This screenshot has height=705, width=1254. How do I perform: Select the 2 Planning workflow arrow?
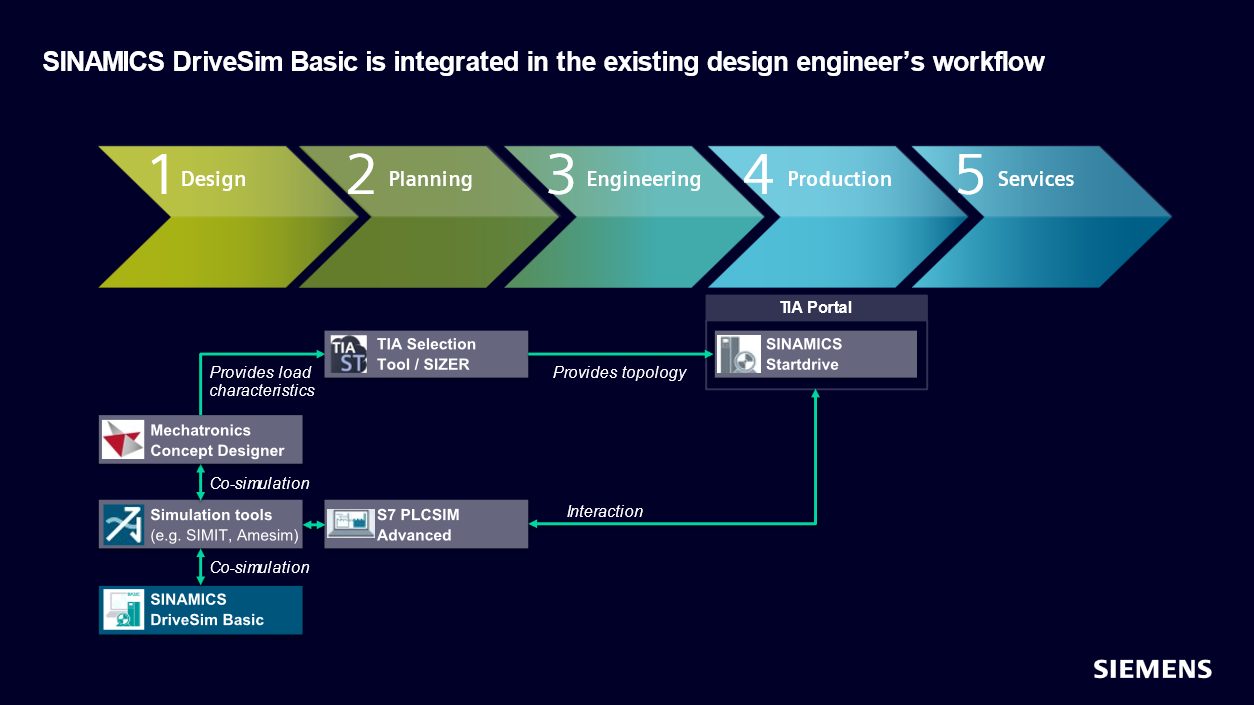pos(430,216)
